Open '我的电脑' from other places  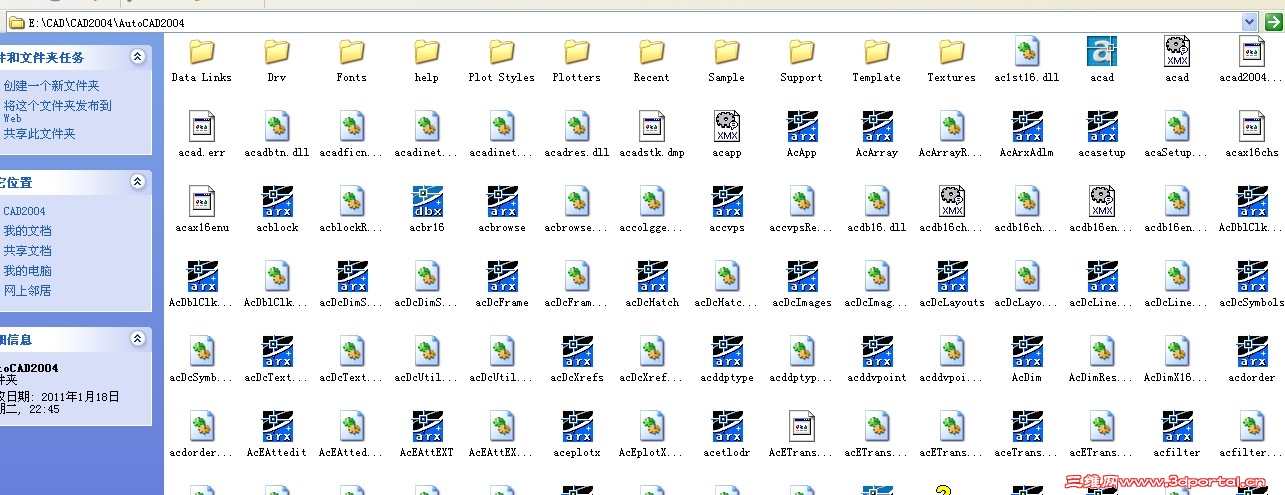[27, 271]
